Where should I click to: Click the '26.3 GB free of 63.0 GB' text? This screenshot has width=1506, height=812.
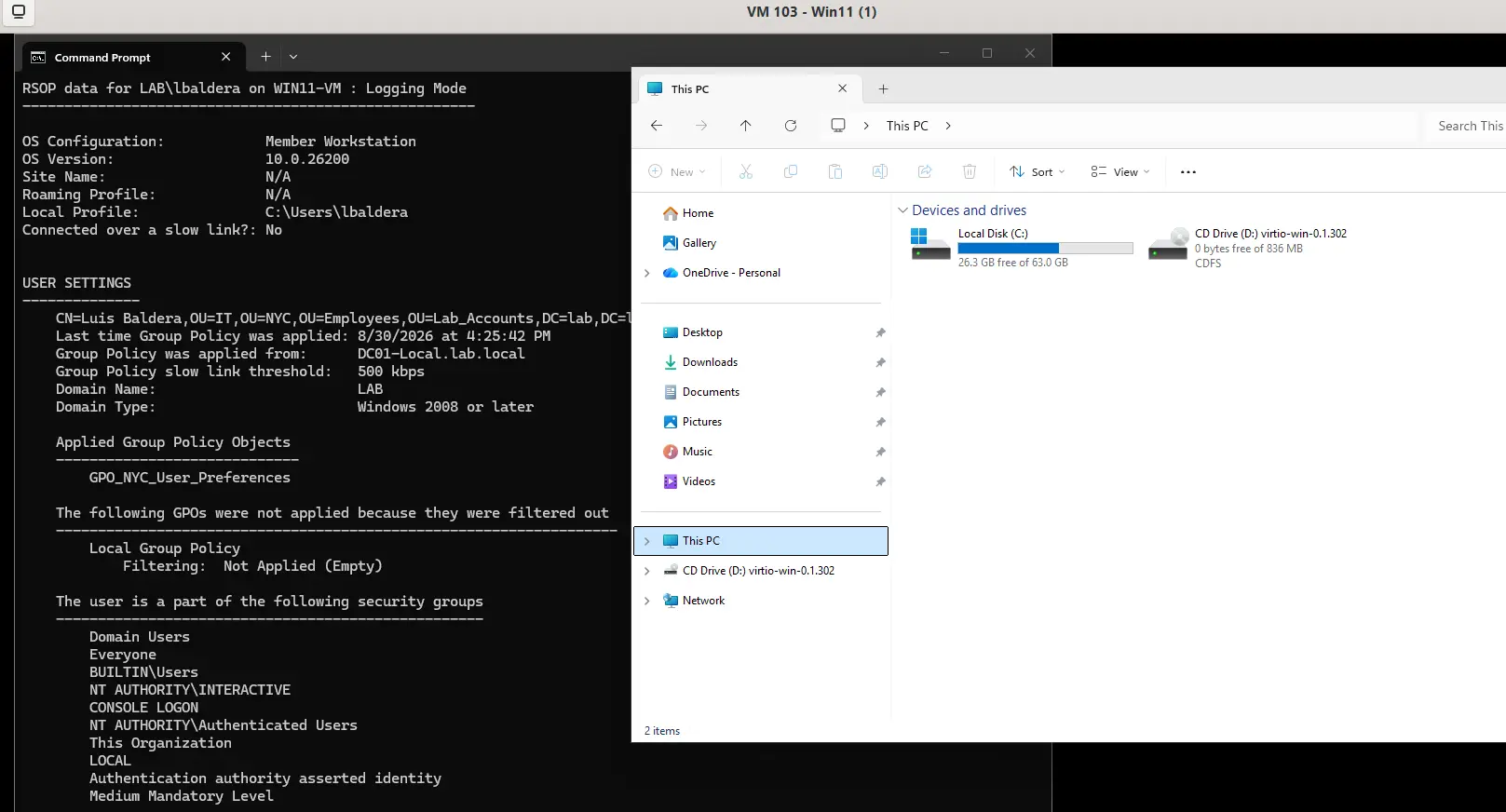pos(1013,263)
